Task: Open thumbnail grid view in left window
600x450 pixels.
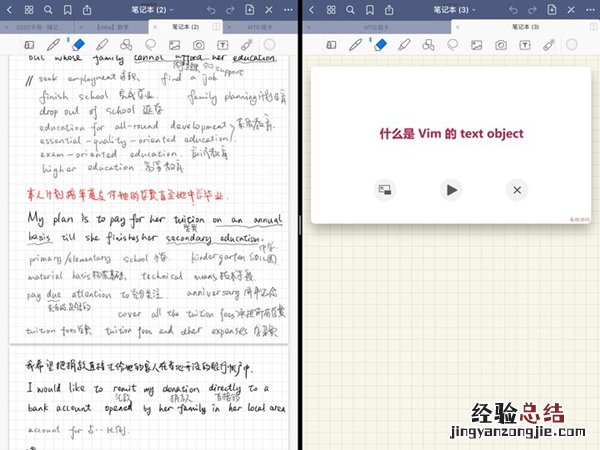Action: 29,10
